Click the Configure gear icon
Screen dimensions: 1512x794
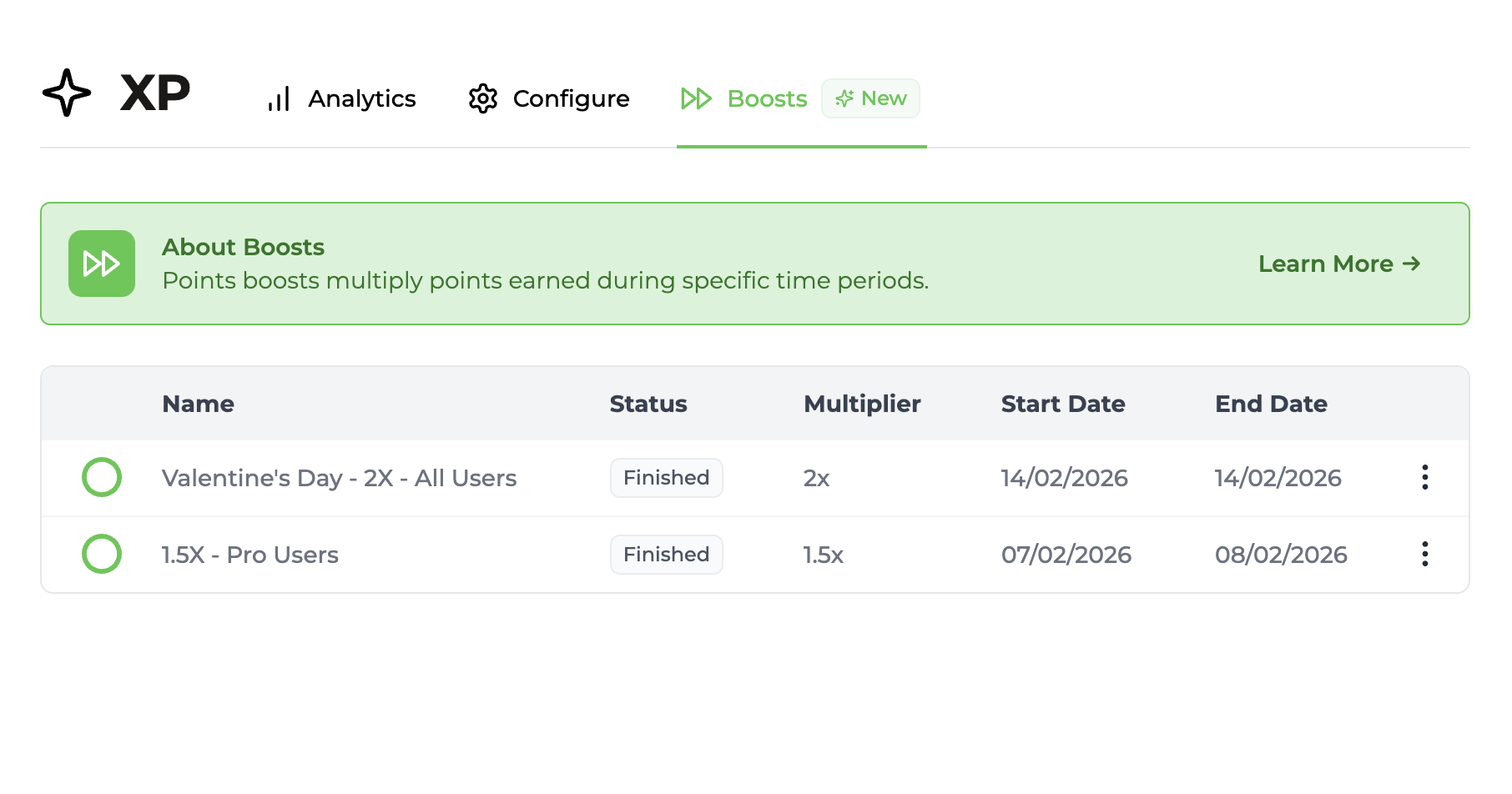(483, 98)
